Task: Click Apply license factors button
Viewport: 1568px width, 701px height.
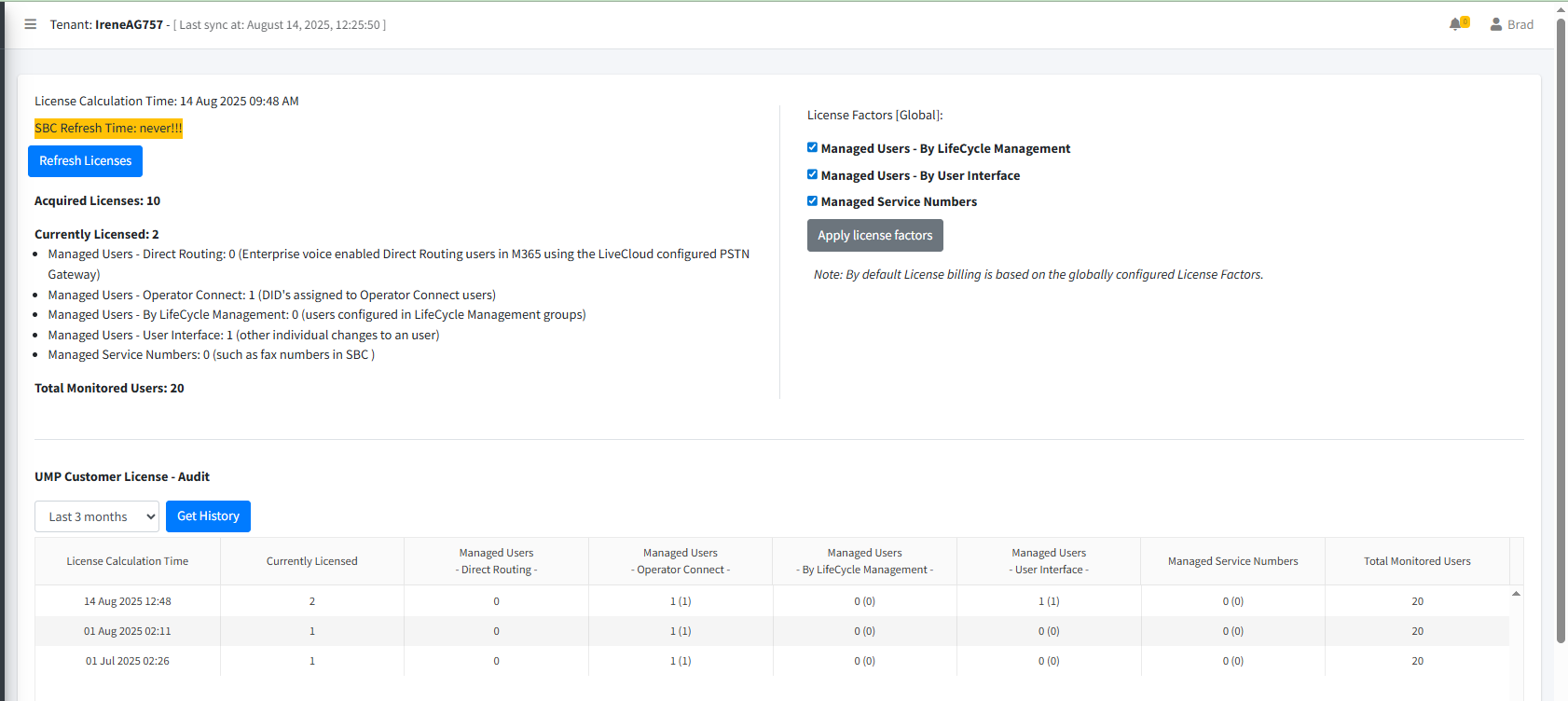Action: 874,235
